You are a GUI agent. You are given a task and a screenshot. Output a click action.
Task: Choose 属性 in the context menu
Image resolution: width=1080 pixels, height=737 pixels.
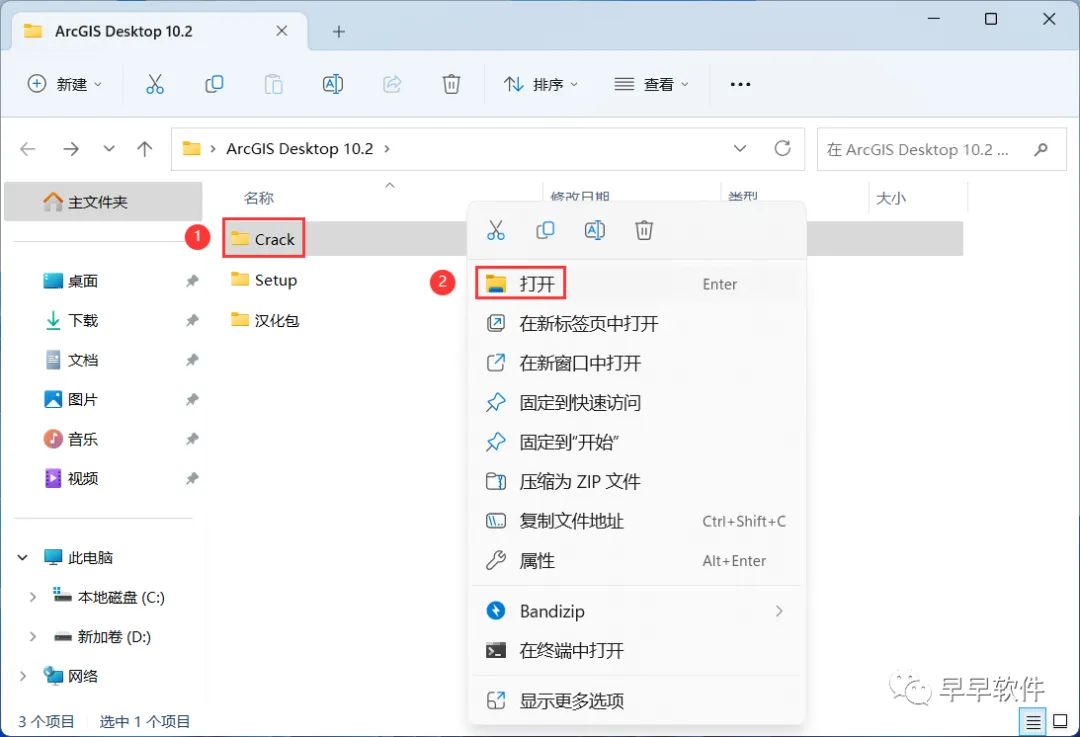tap(637, 561)
